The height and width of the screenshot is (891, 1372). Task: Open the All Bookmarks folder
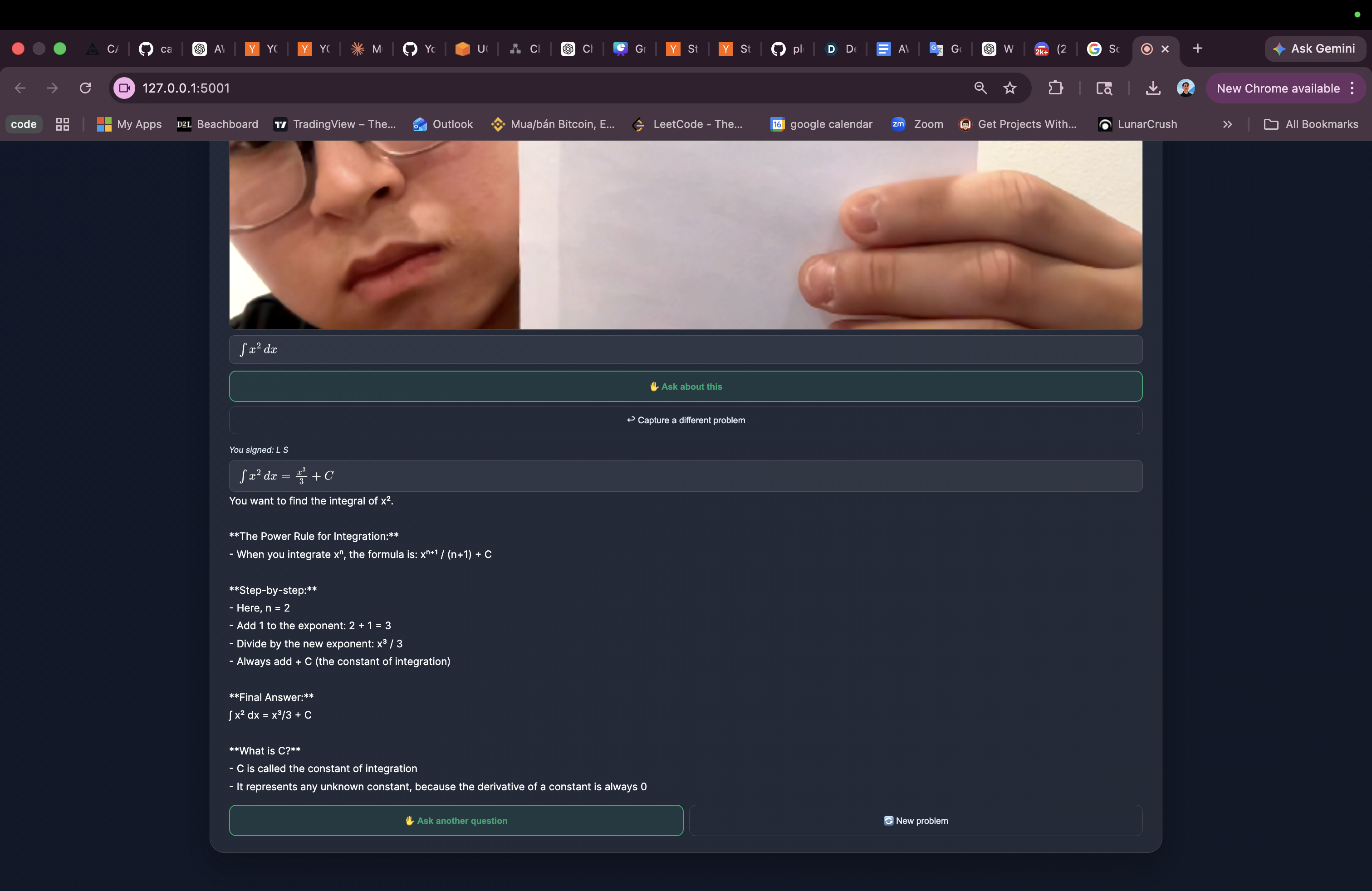[1312, 124]
